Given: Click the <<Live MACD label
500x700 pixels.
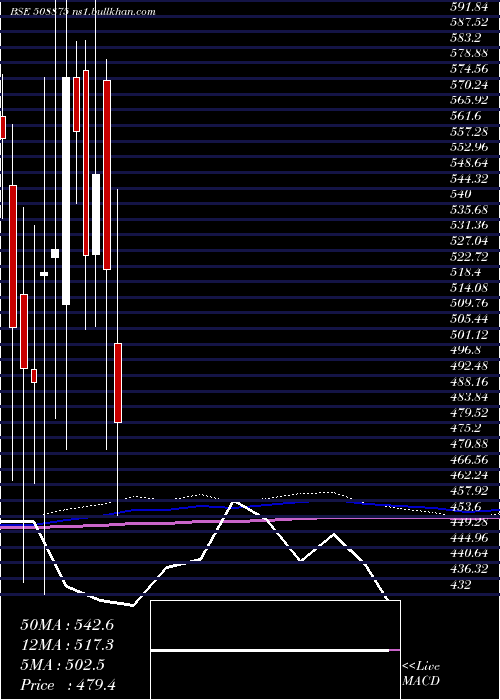Looking at the screenshot, I should click(x=421, y=673).
